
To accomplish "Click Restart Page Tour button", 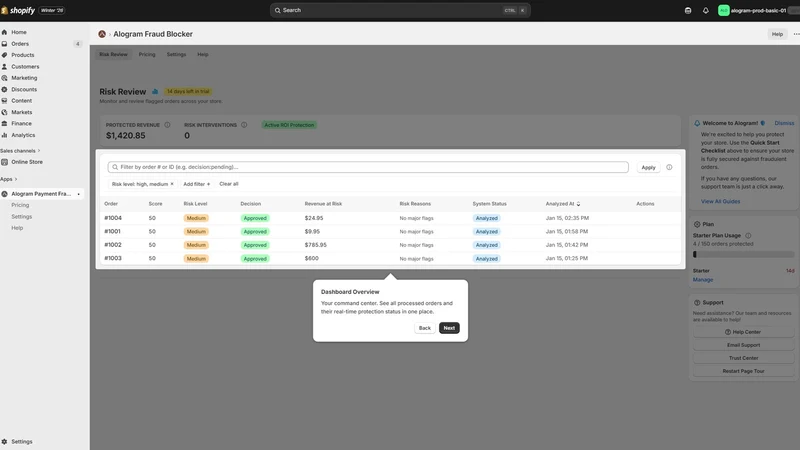I will pyautogui.click(x=743, y=371).
